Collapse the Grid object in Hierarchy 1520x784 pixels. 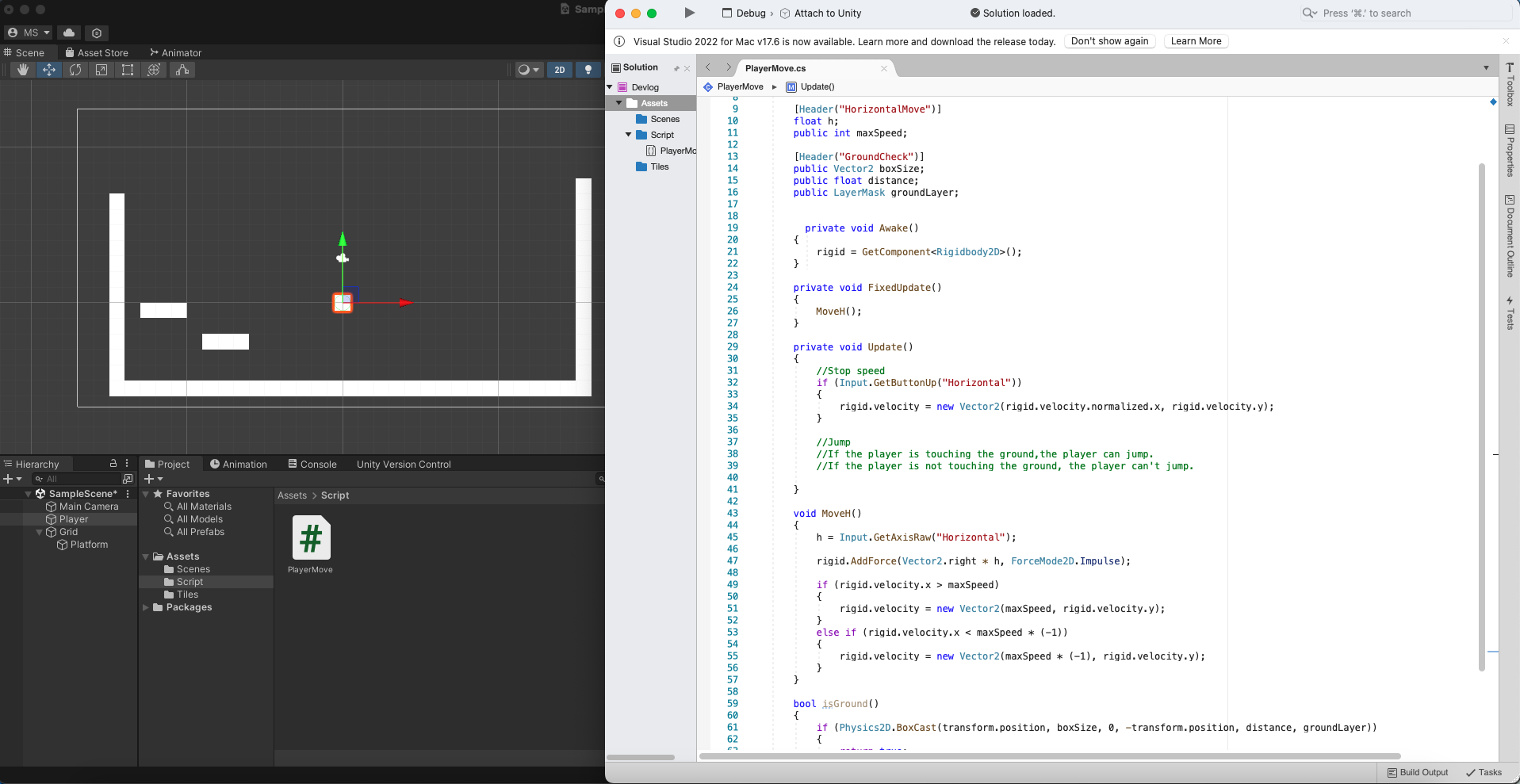coord(40,532)
